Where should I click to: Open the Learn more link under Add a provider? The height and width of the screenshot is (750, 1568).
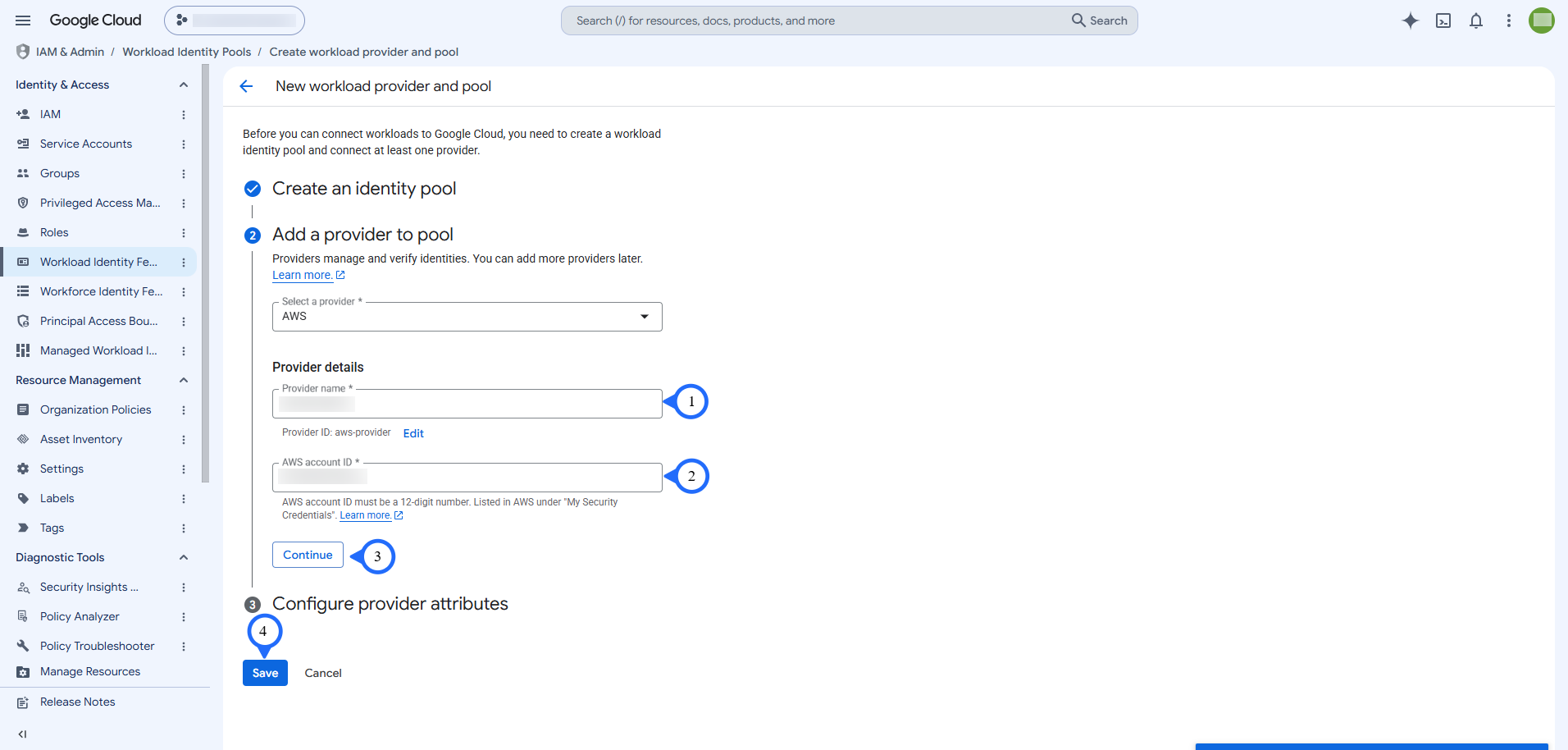tap(308, 276)
